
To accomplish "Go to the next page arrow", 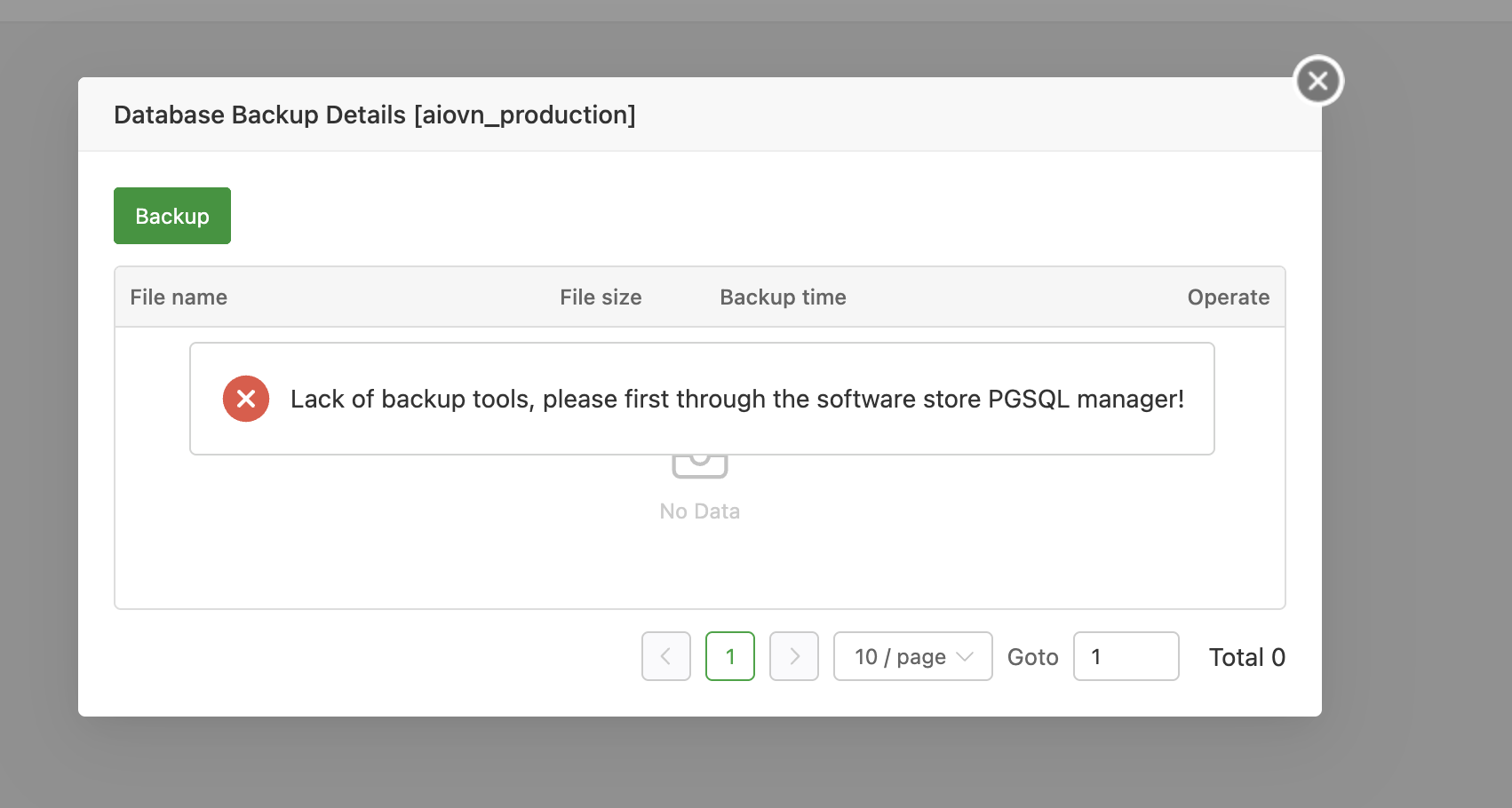I will (794, 656).
